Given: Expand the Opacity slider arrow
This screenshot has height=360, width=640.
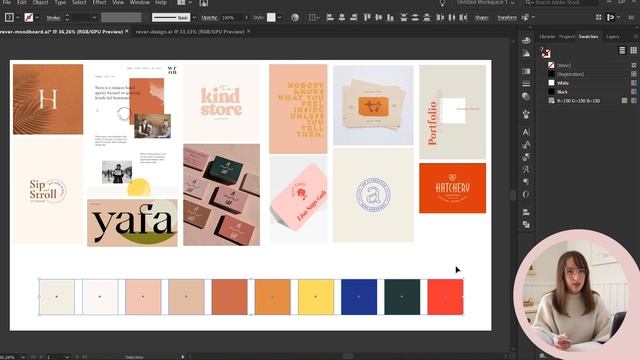Looking at the screenshot, I should coord(246,18).
